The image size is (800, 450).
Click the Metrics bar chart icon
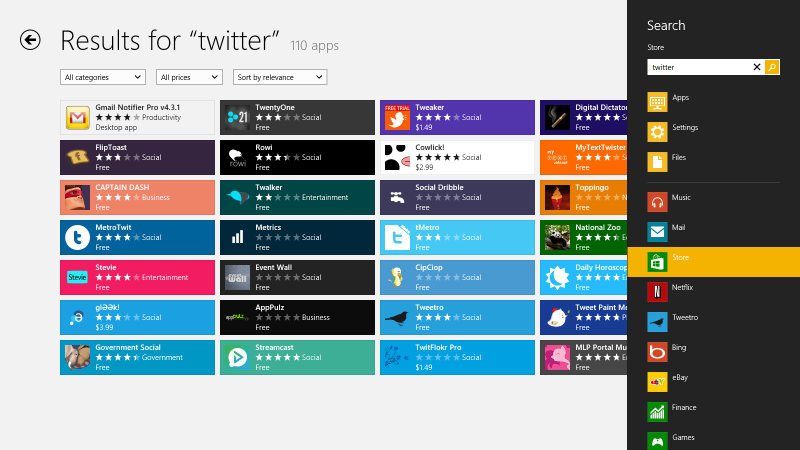(x=237, y=237)
